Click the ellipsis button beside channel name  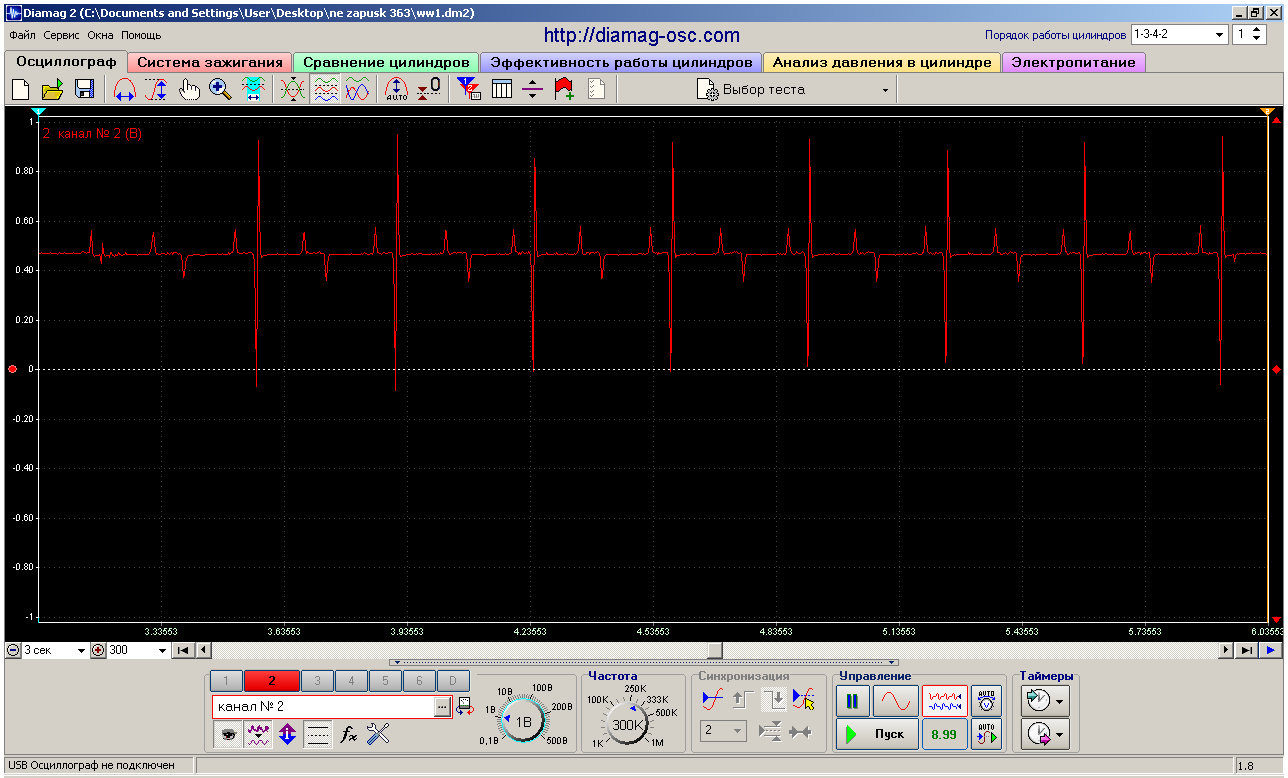[443, 707]
